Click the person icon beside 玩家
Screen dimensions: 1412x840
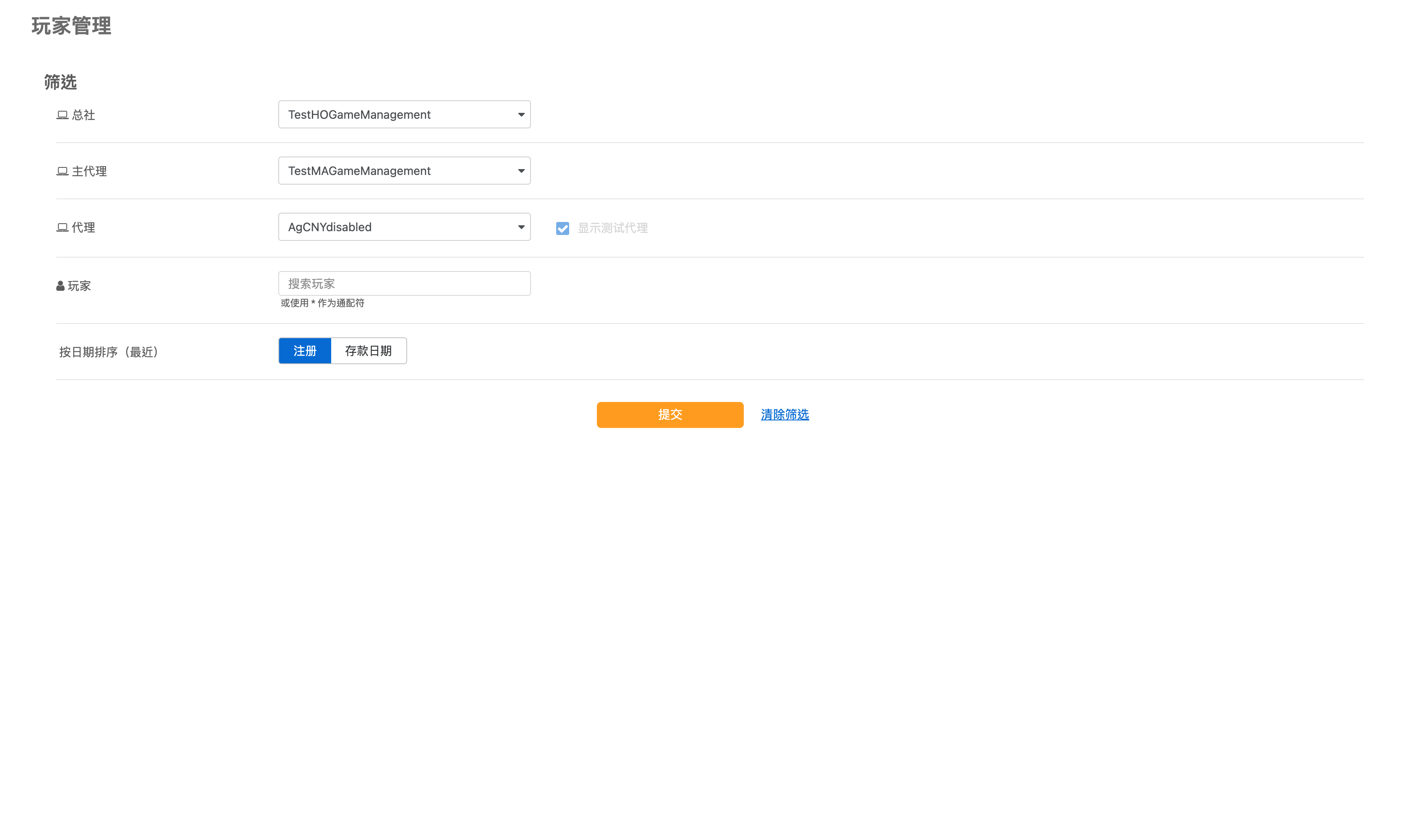60,286
